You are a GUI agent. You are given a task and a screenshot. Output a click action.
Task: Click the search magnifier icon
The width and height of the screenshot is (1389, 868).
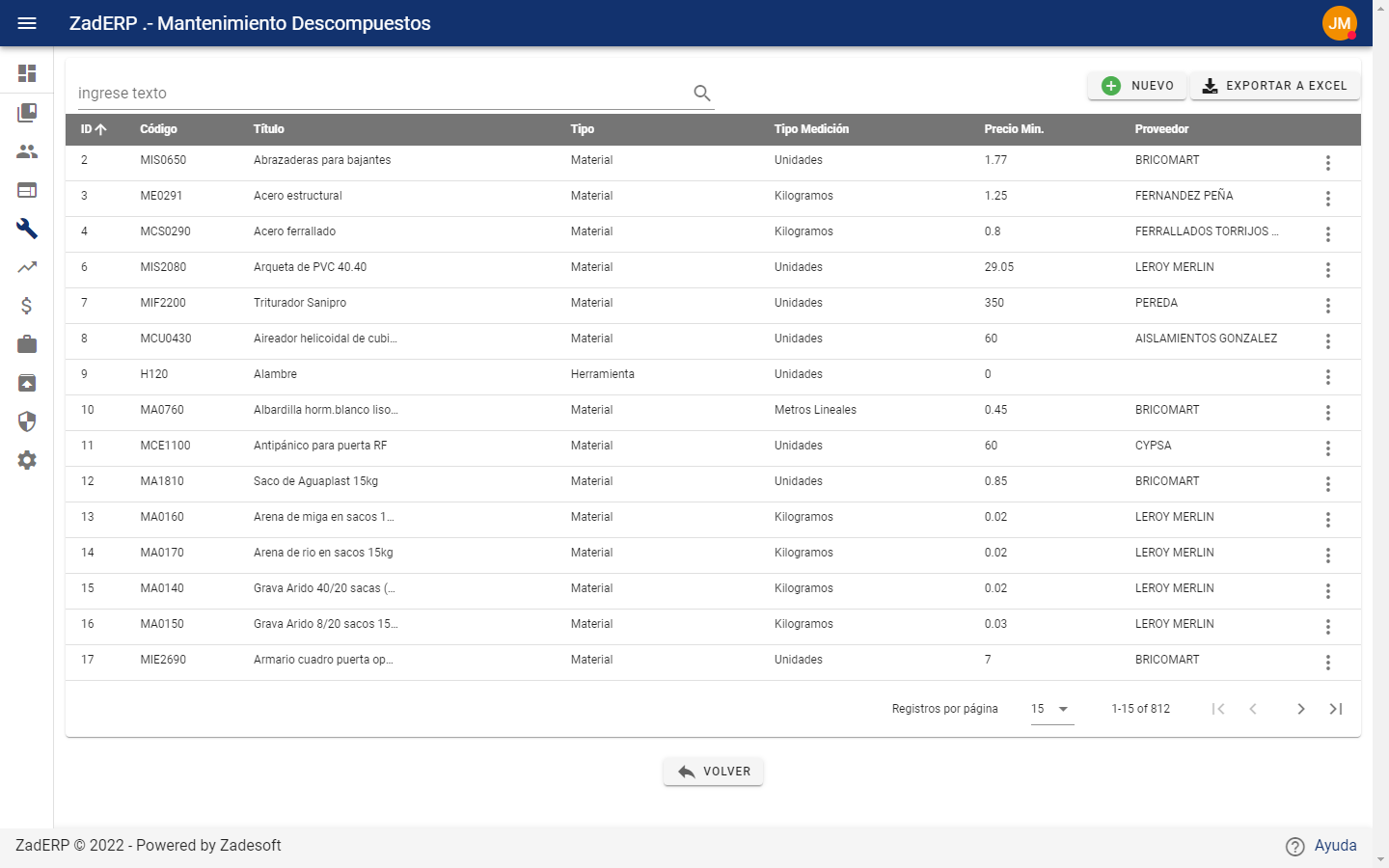click(x=702, y=93)
